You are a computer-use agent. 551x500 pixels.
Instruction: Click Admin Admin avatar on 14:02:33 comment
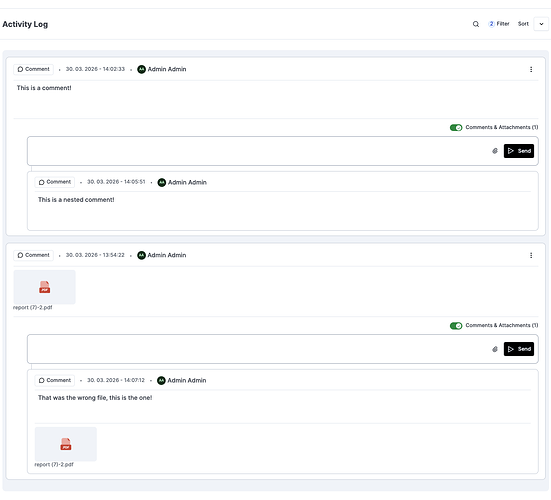(141, 69)
